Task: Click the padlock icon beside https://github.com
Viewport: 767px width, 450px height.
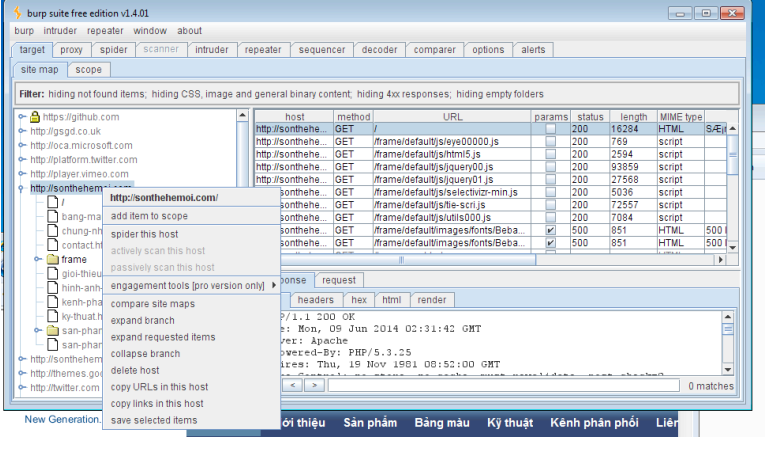Action: click(35, 117)
